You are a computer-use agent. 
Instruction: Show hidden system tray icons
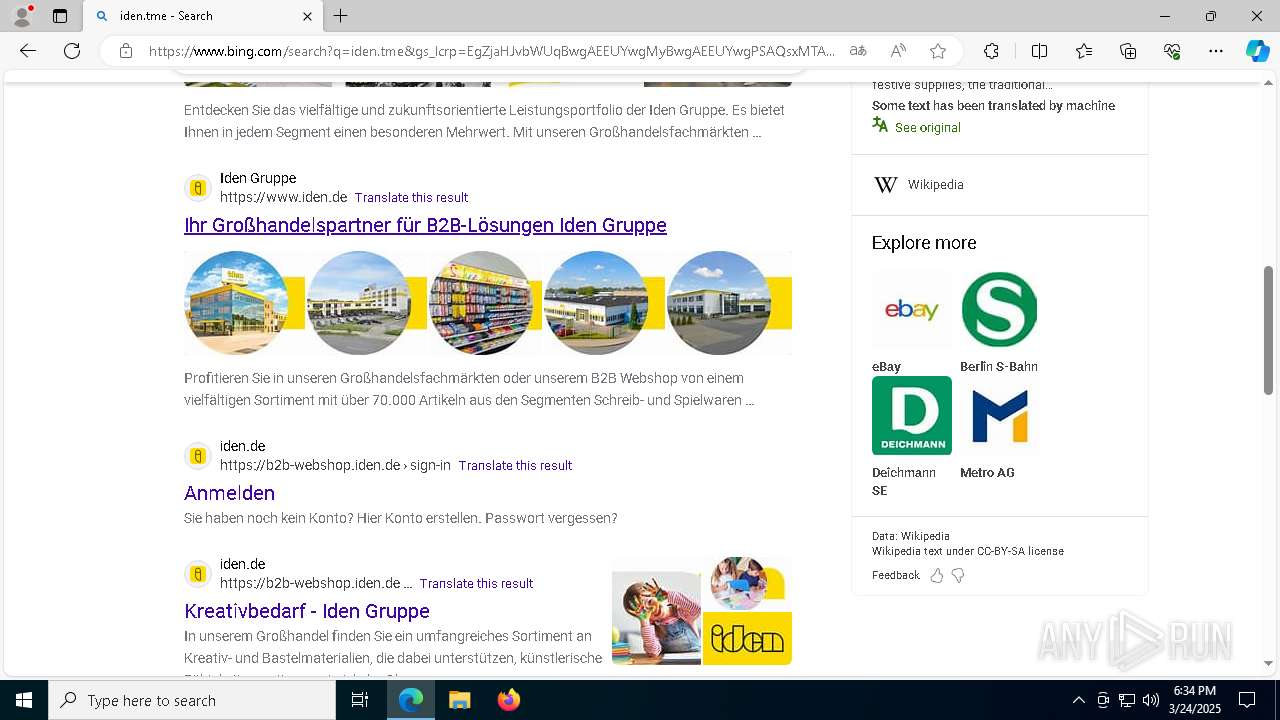coord(1078,700)
